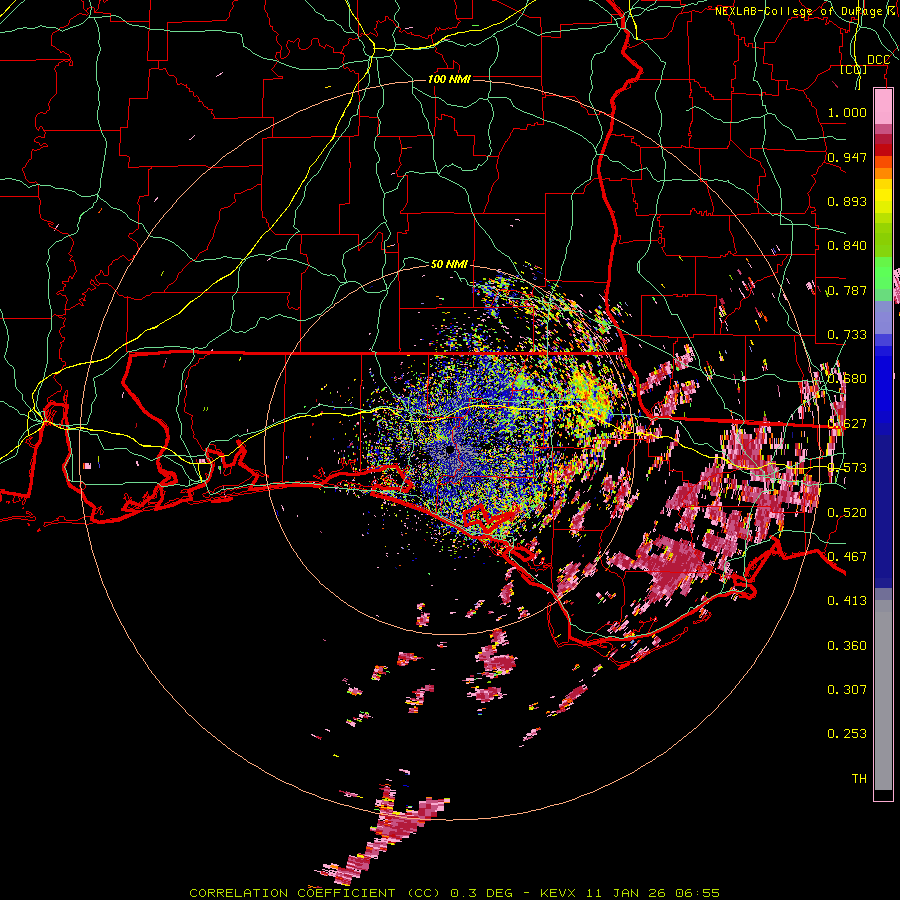Click the gray low-value color bar segment
This screenshot has width=900, height=900.
click(x=883, y=695)
